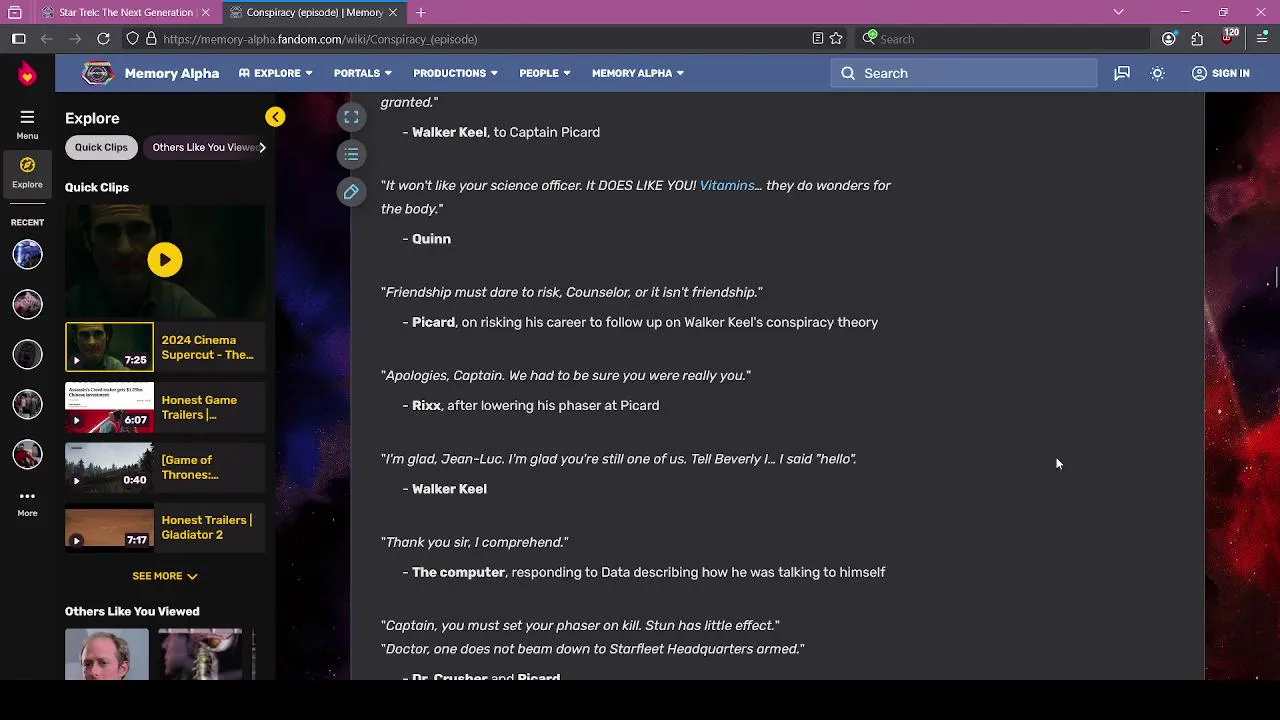
Task: Open the discussions icon in the wiki header
Action: tap(1122, 73)
